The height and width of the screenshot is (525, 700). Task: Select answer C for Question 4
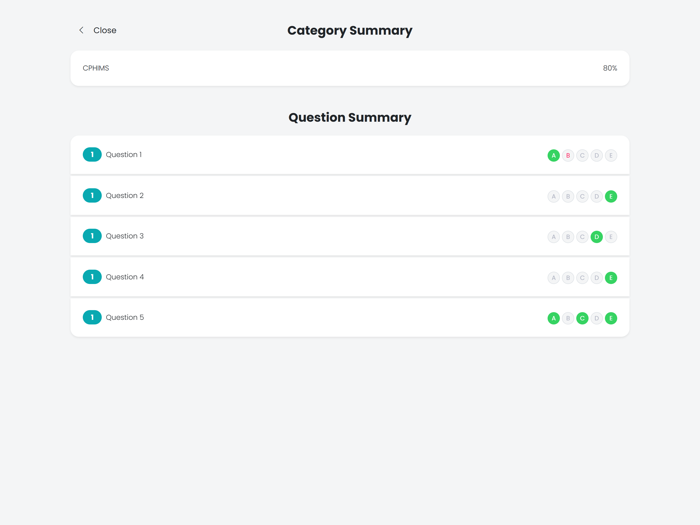click(582, 278)
